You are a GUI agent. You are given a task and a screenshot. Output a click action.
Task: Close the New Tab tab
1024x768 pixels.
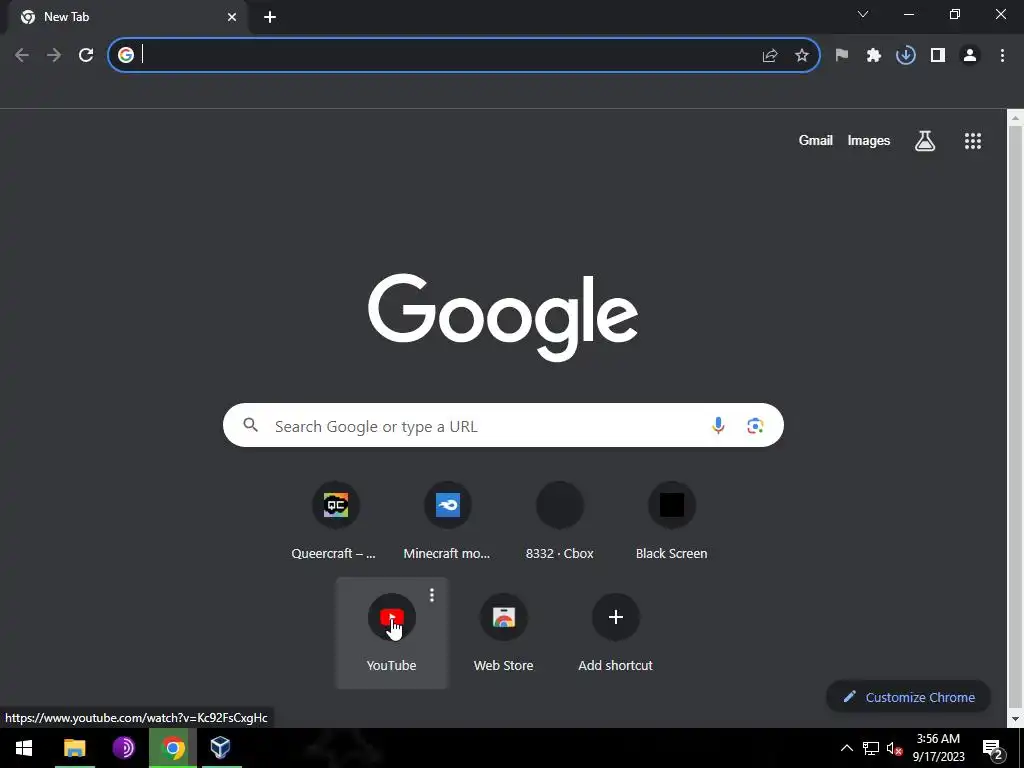232,17
